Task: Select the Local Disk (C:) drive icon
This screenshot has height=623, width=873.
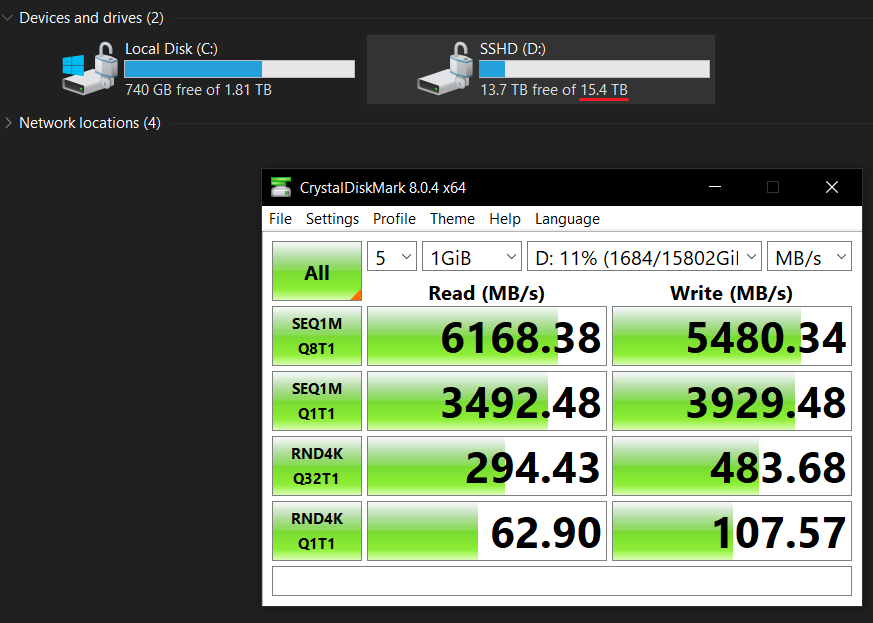Action: coord(89,68)
